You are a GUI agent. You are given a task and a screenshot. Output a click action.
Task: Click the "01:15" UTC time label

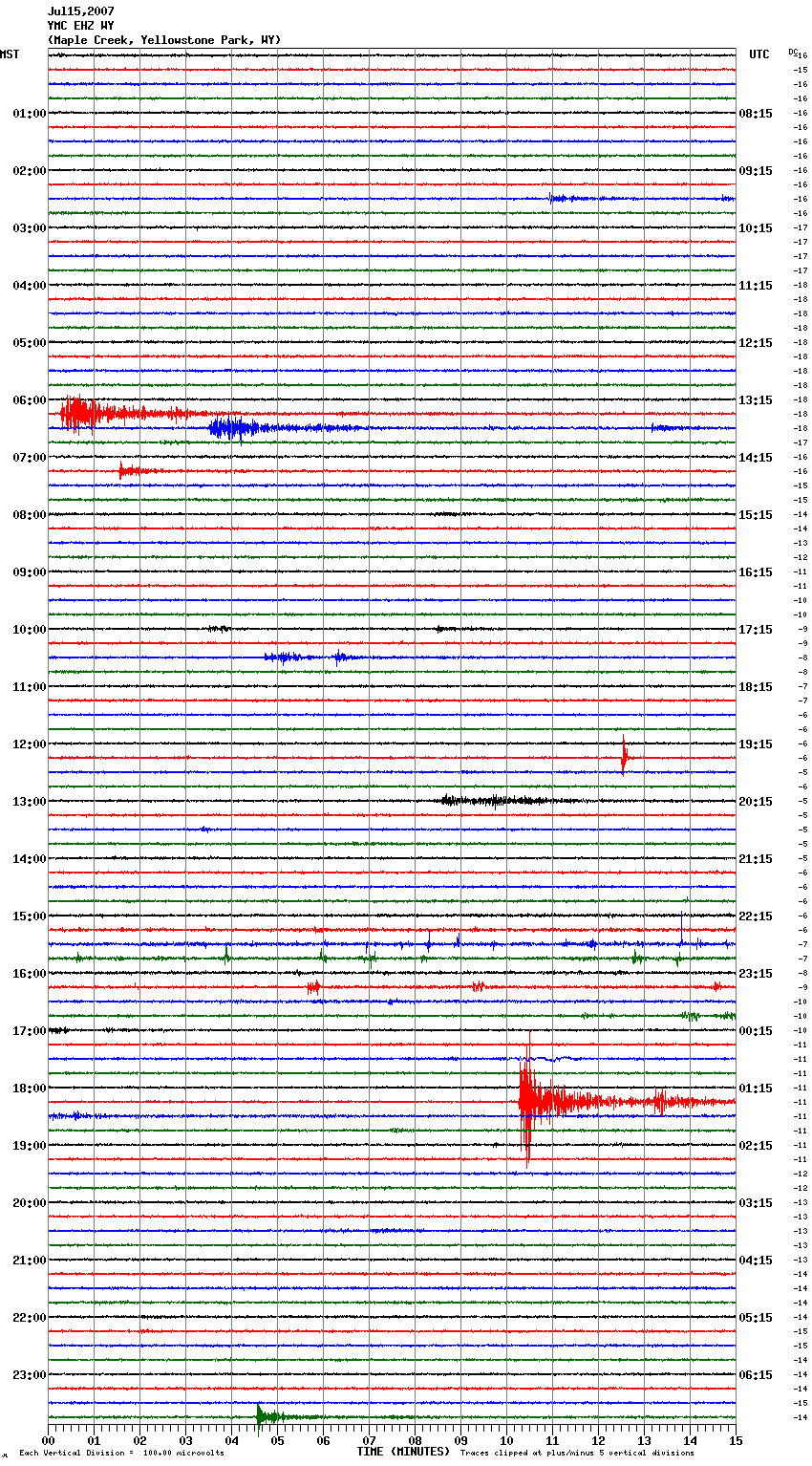(756, 1089)
